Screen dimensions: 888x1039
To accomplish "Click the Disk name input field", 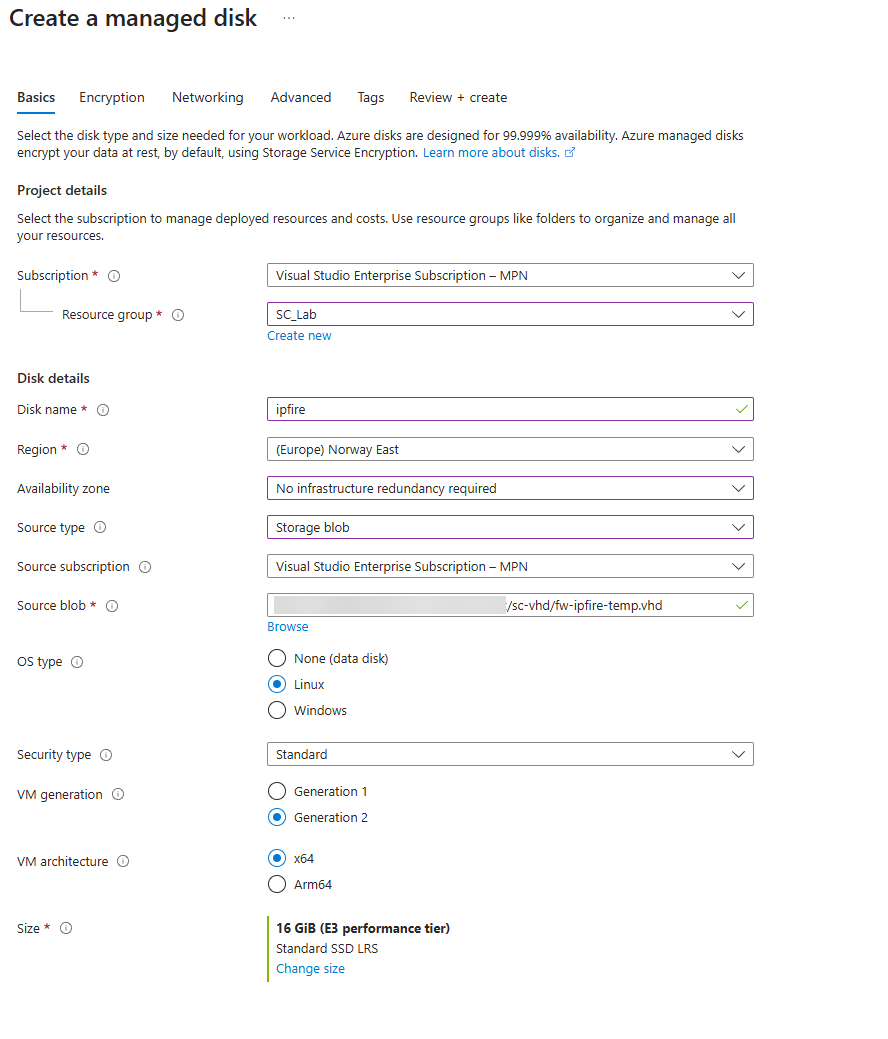I will coord(500,410).
